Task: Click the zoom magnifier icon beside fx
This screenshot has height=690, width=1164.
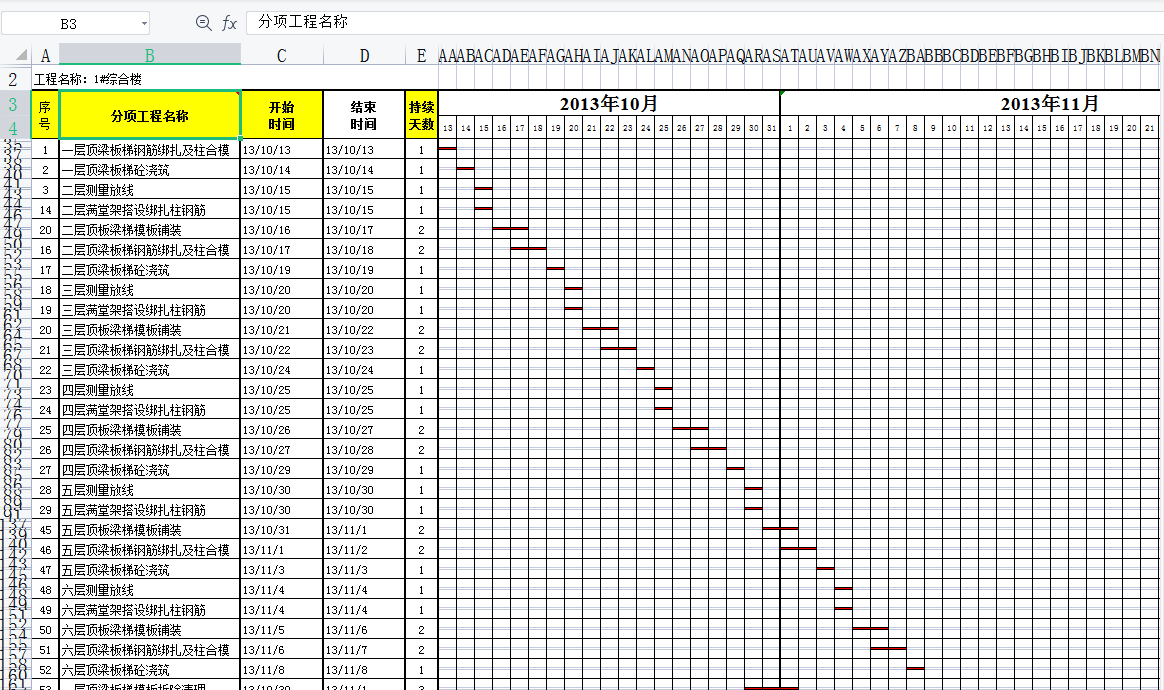Action: (203, 23)
